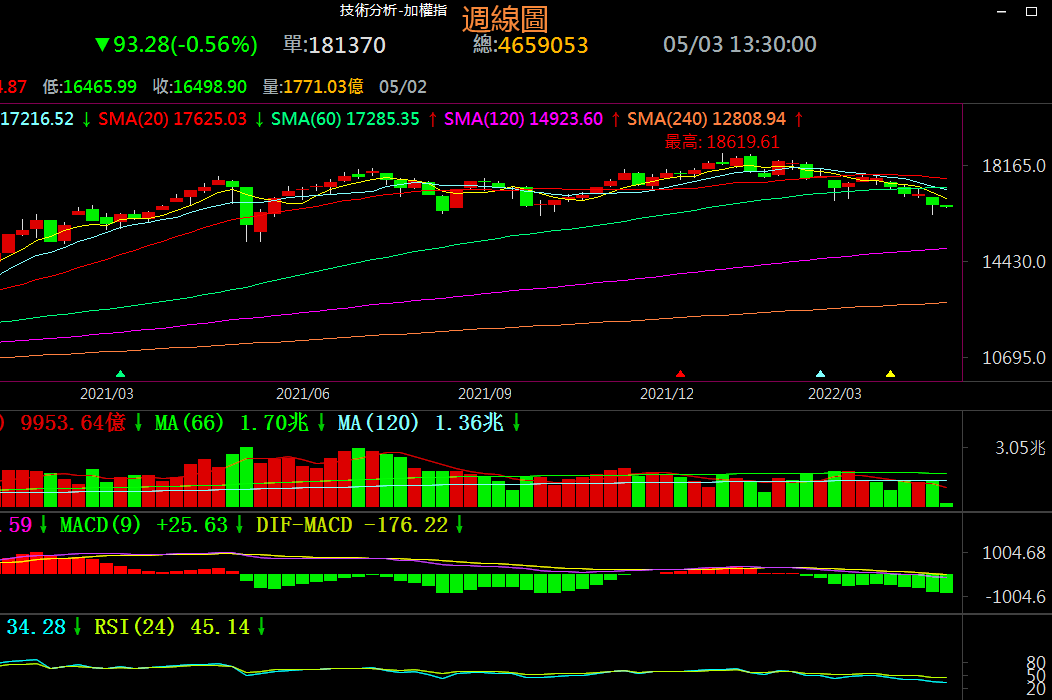Click the 18165.0 price axis label

point(1014,165)
